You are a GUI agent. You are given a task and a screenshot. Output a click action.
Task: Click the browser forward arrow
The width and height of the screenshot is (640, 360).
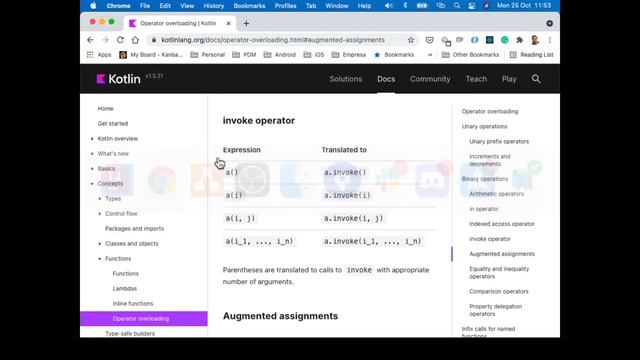[x=105, y=40]
